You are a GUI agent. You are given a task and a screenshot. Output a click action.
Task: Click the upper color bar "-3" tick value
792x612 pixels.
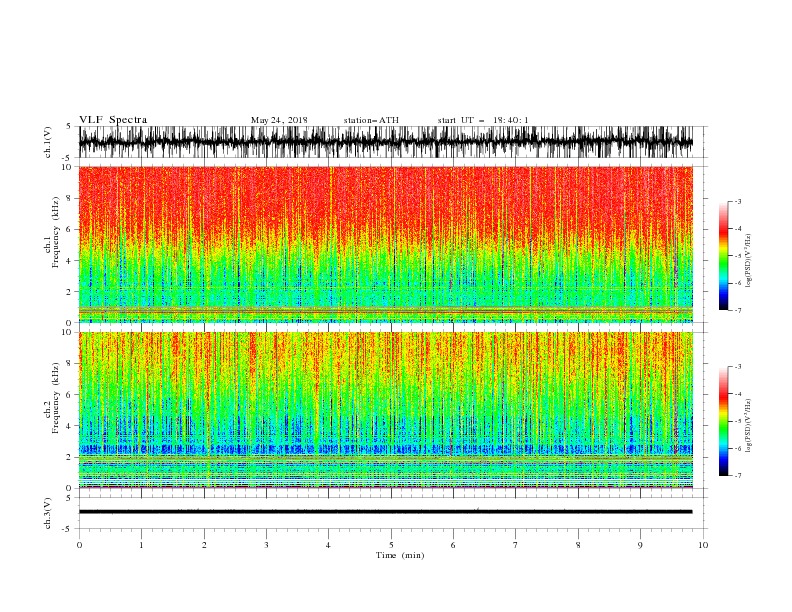[x=737, y=201]
